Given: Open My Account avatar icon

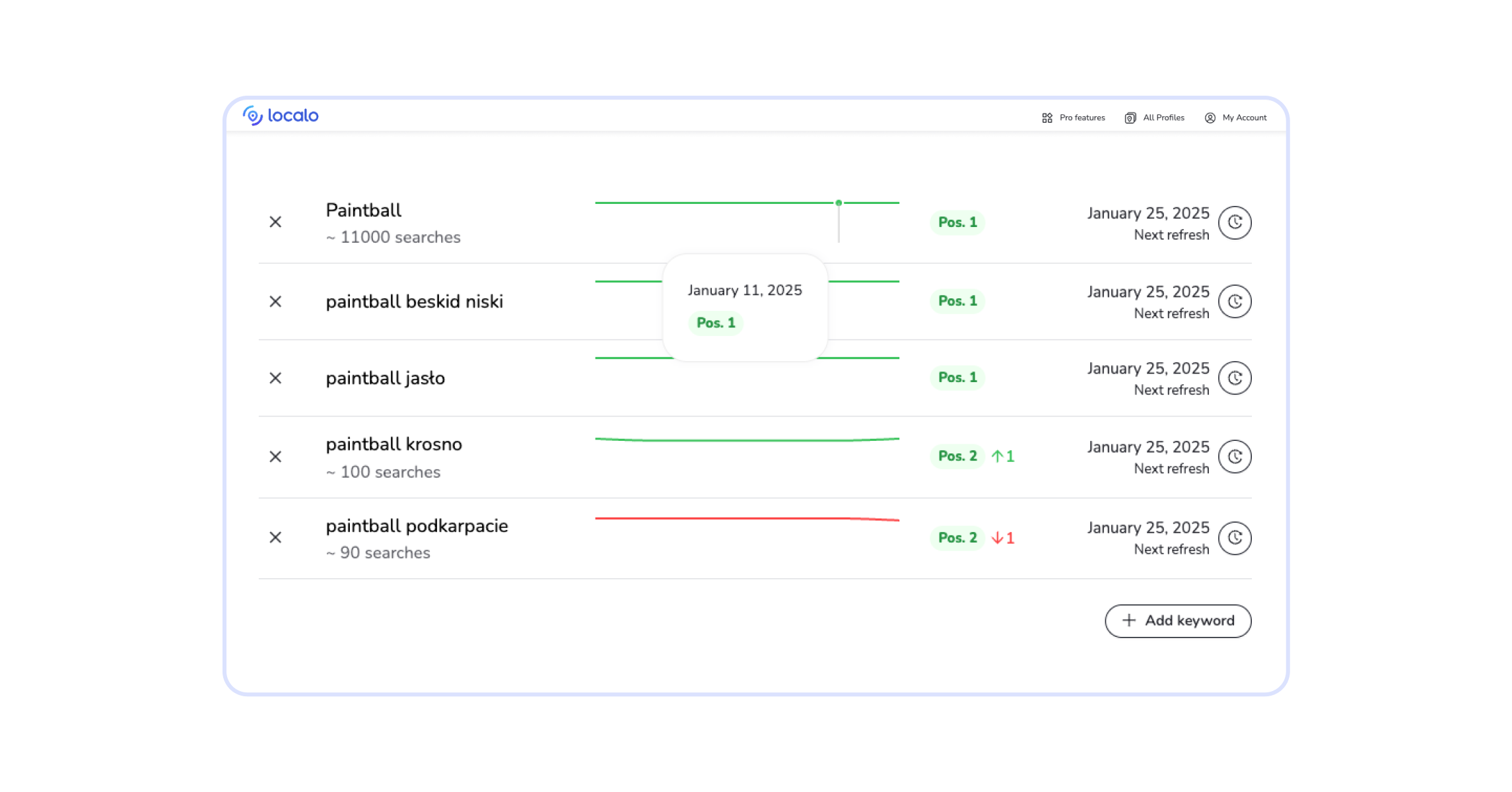Looking at the screenshot, I should coord(1210,117).
